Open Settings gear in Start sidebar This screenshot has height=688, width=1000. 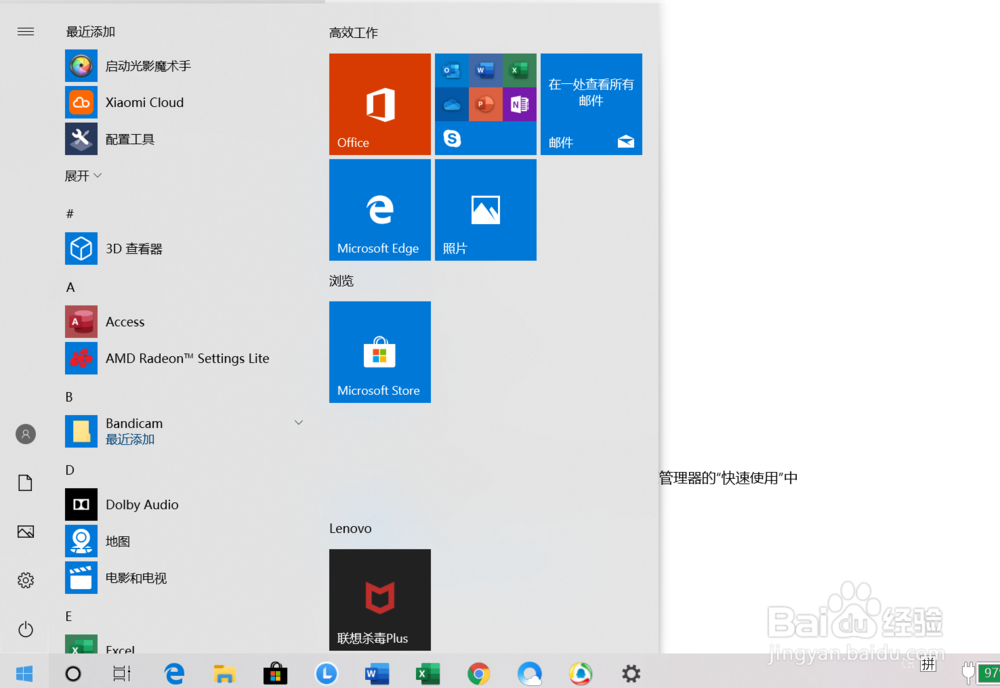pos(26,580)
